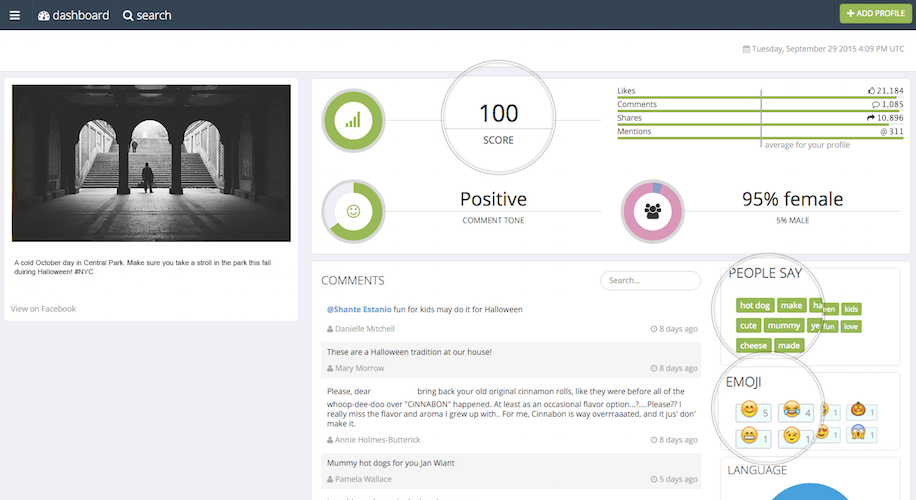The image size is (916, 500).
Task: Open search from the top bar
Action: (147, 15)
